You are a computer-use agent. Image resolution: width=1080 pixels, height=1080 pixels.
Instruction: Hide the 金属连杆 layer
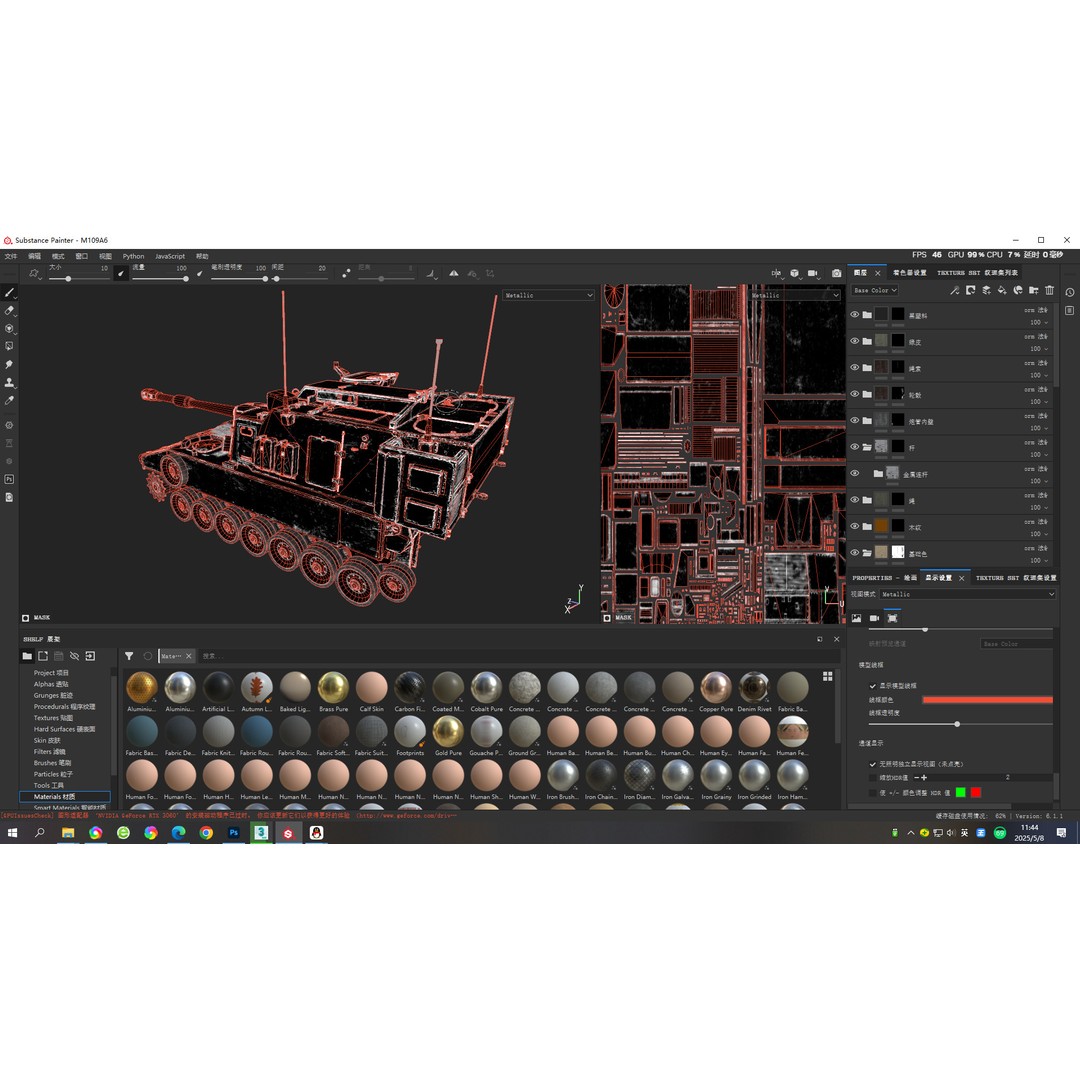(855, 473)
